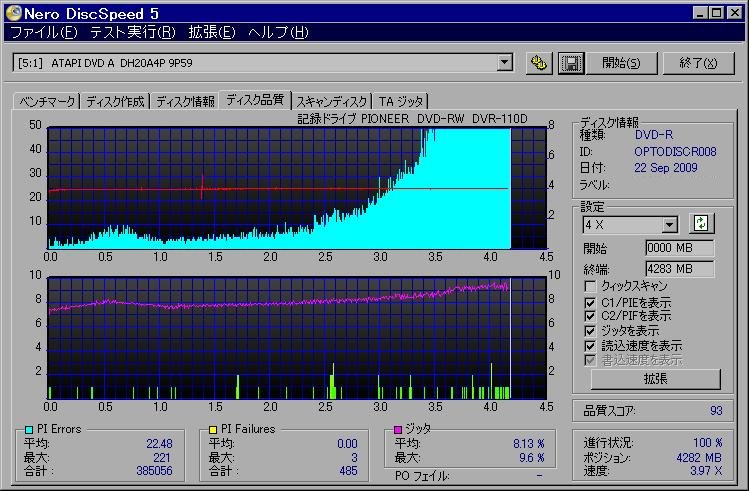Viewport: 749px width, 491px height.
Task: Toggle 読込速度を表示 checkbox
Action: tap(590, 345)
